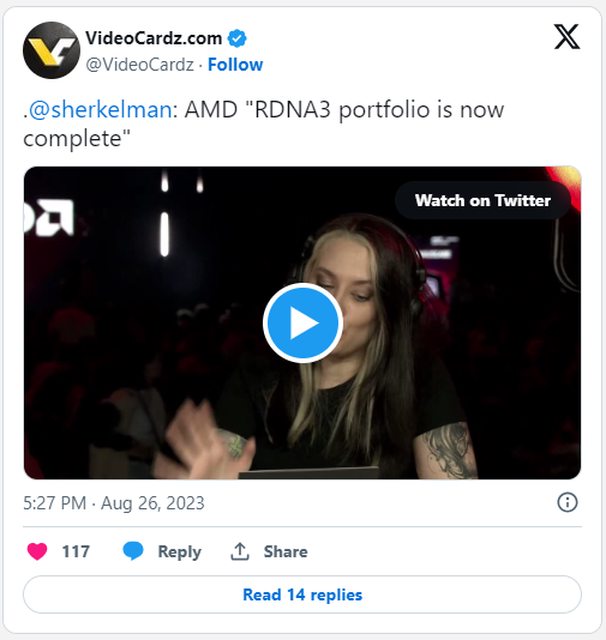The width and height of the screenshot is (606, 640).
Task: Follow the VideoCardz account
Action: 235,64
